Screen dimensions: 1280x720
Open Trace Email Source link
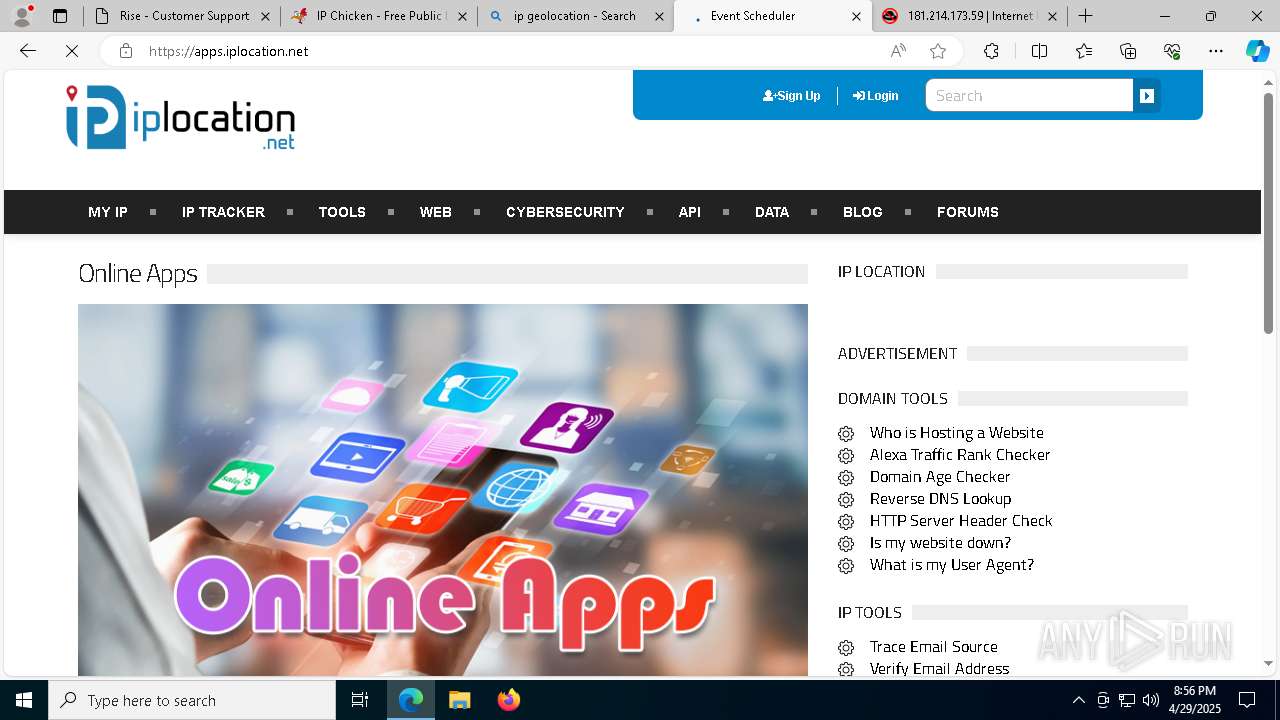click(x=934, y=647)
